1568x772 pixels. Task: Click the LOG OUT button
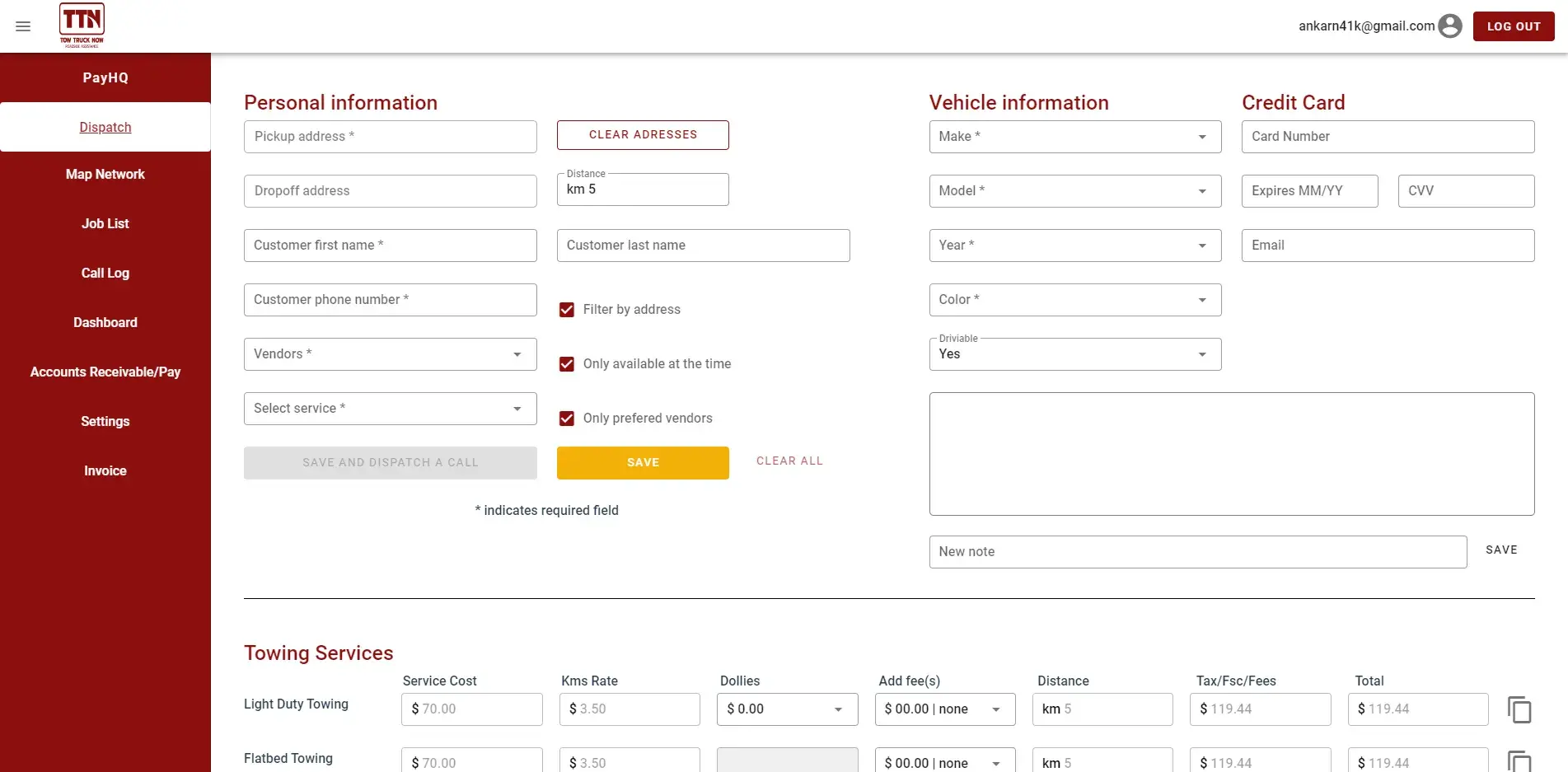(1513, 26)
